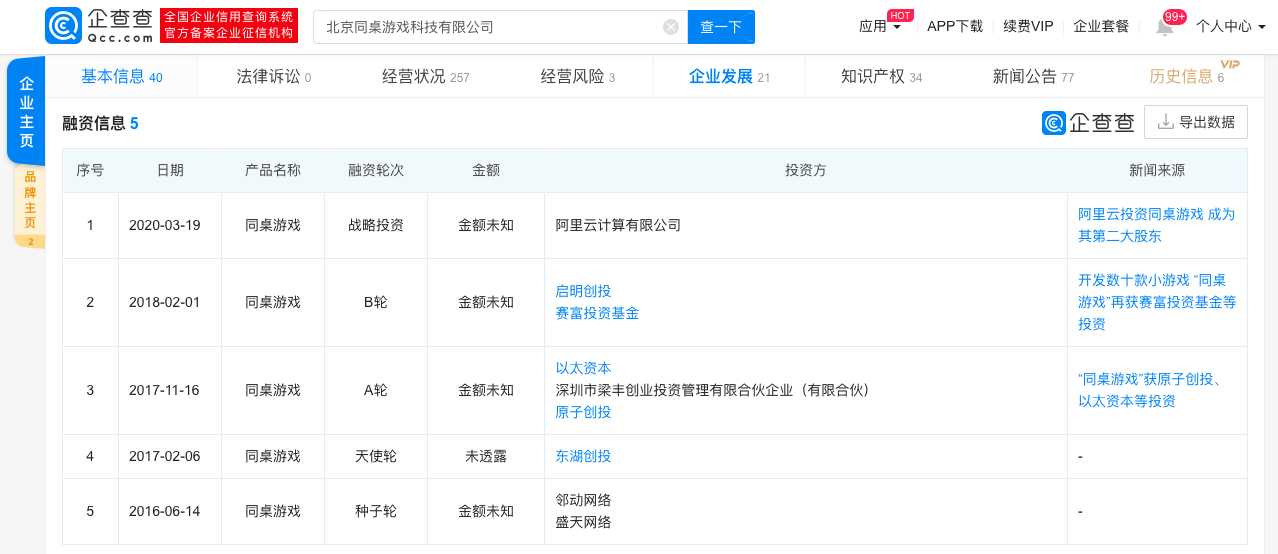
Task: Open news link about 阿里云投资同桌游戏
Action: (x=1157, y=225)
